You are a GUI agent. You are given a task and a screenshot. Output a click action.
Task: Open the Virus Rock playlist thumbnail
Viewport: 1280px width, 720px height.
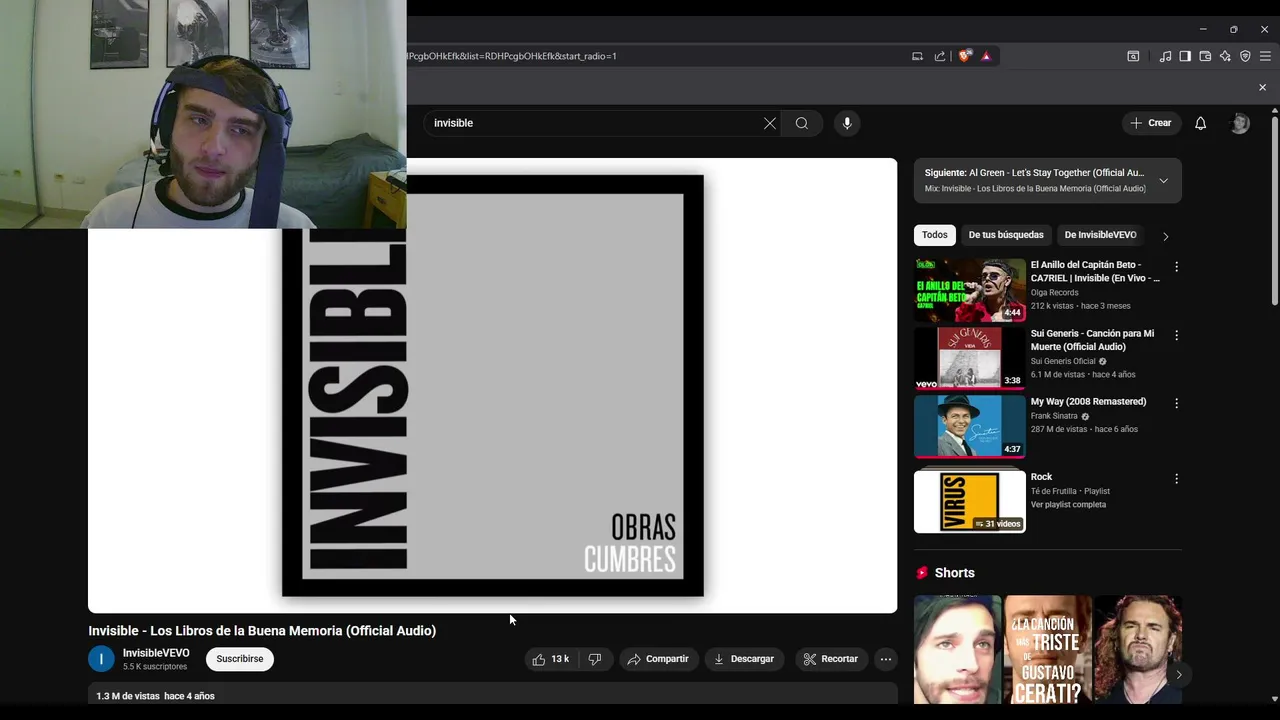click(970, 501)
